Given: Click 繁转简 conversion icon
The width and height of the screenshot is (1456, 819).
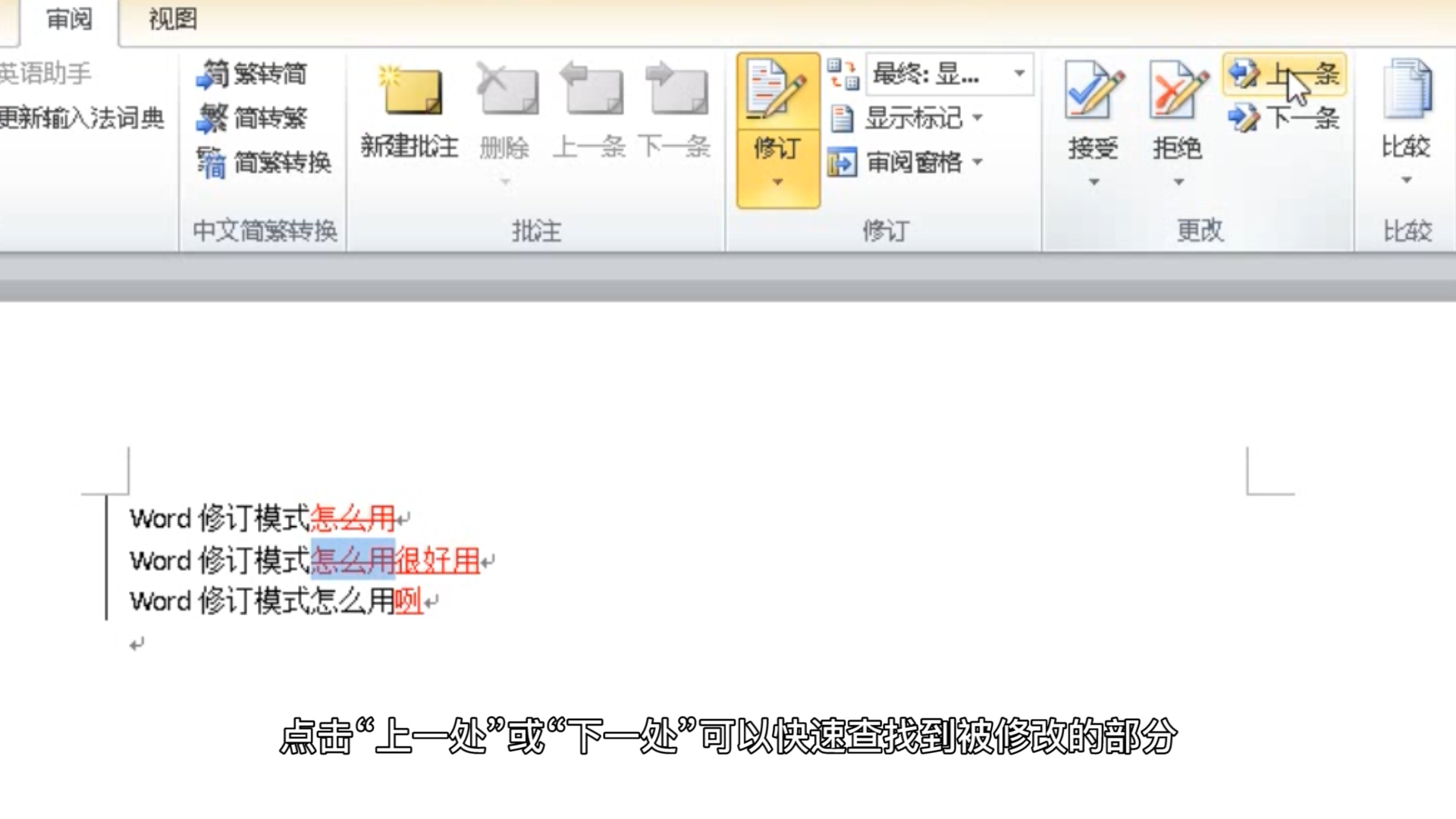Looking at the screenshot, I should pyautogui.click(x=212, y=74).
